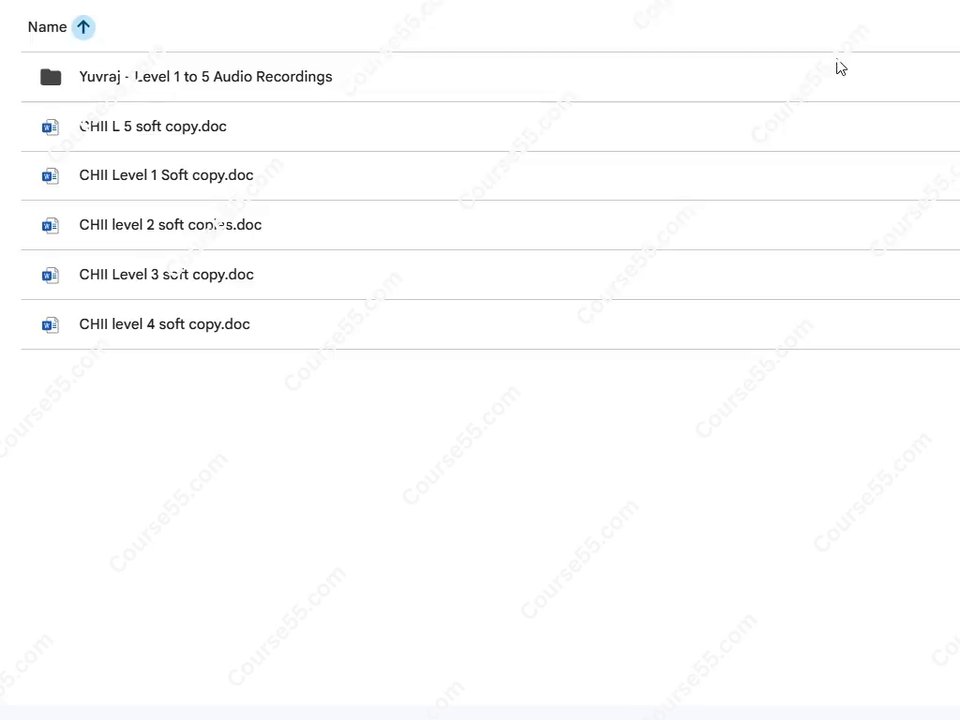Click the Word icon for CHII level 4 soft copy.doc
The image size is (960, 720).
(50, 324)
